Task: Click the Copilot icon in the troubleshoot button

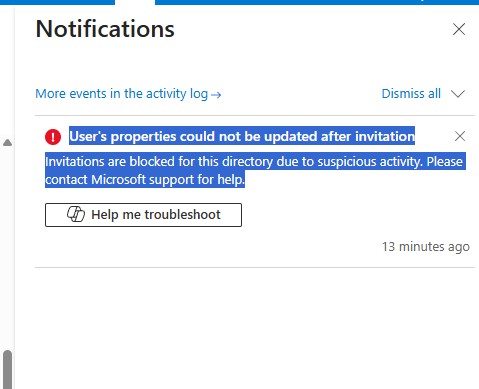Action: [76, 214]
